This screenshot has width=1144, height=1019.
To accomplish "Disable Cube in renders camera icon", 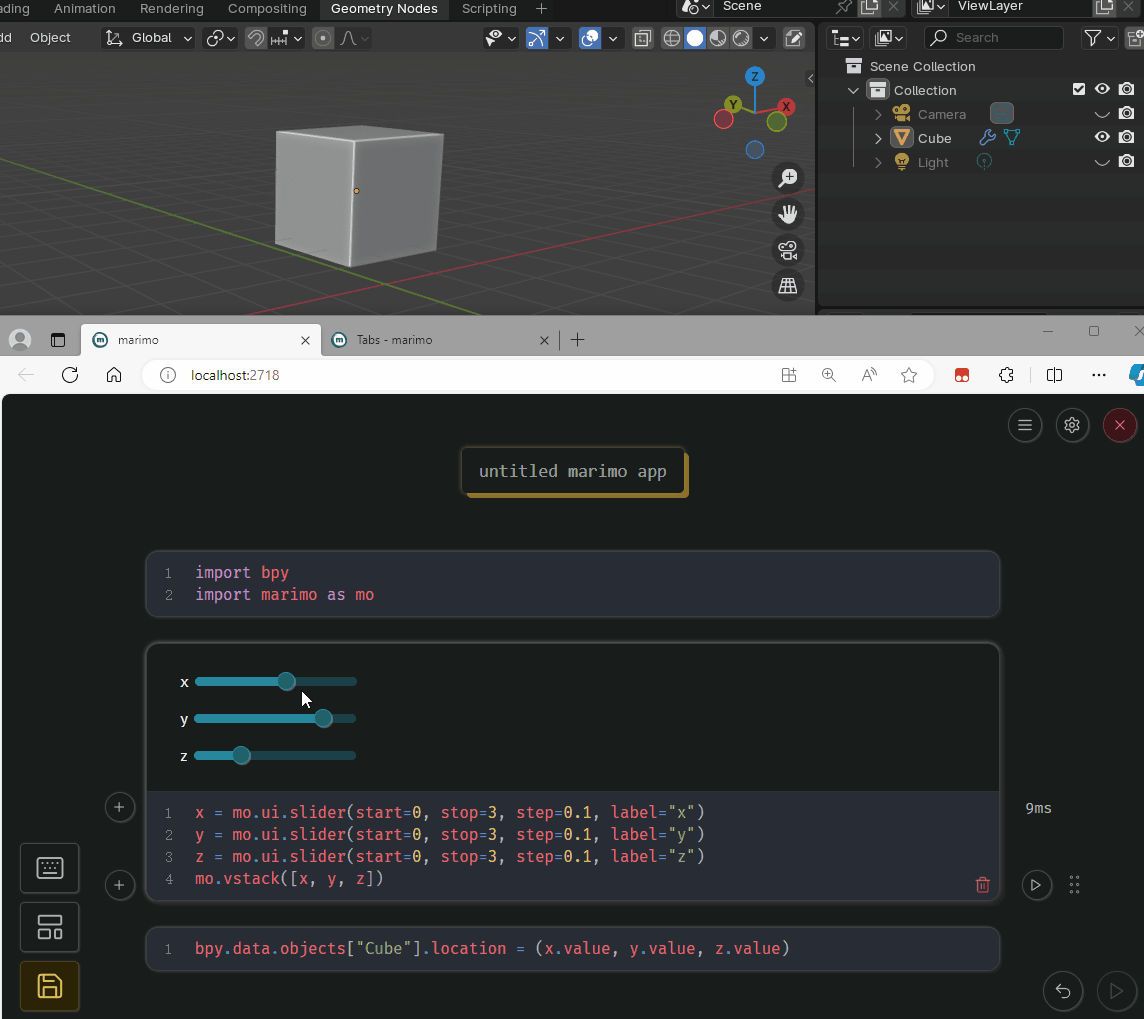I will (1126, 137).
